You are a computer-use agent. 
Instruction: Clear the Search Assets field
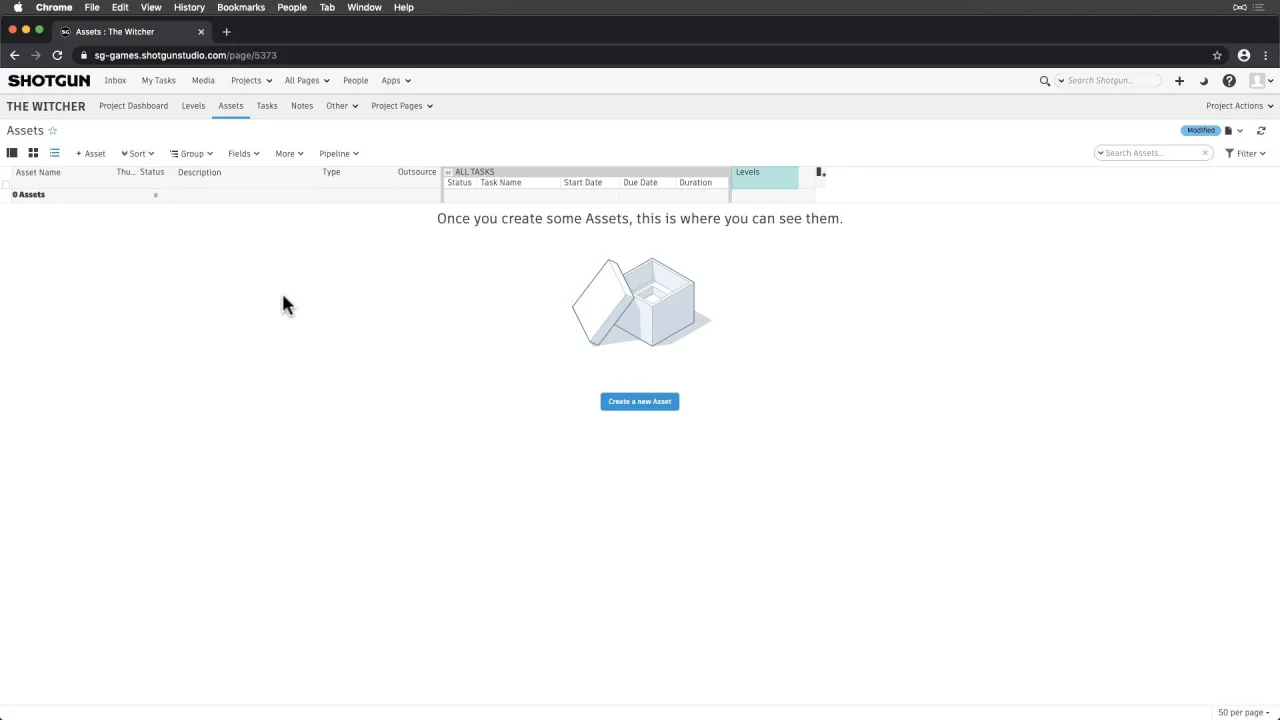click(x=1205, y=153)
